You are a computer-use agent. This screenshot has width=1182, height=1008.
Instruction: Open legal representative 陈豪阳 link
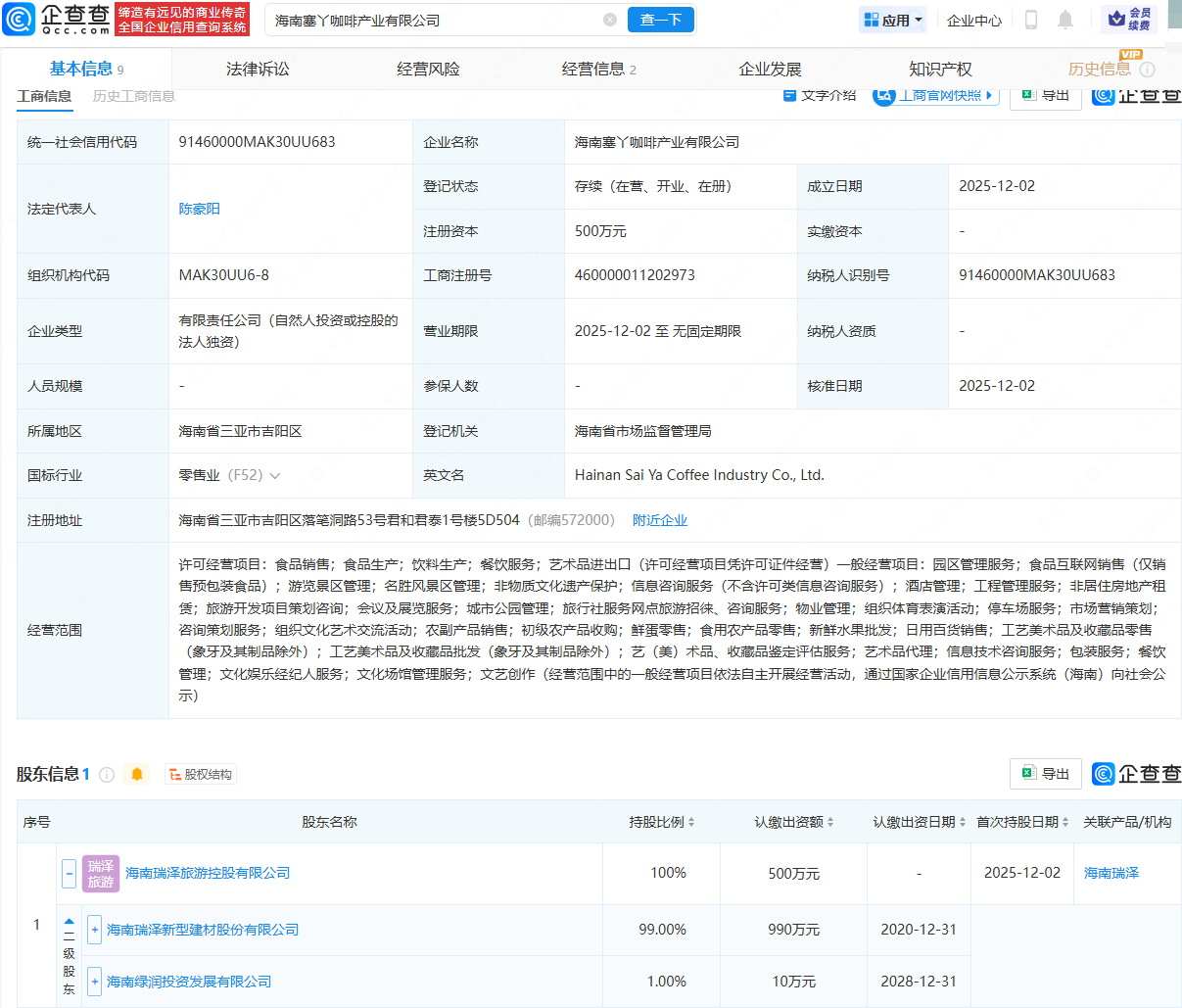click(199, 209)
